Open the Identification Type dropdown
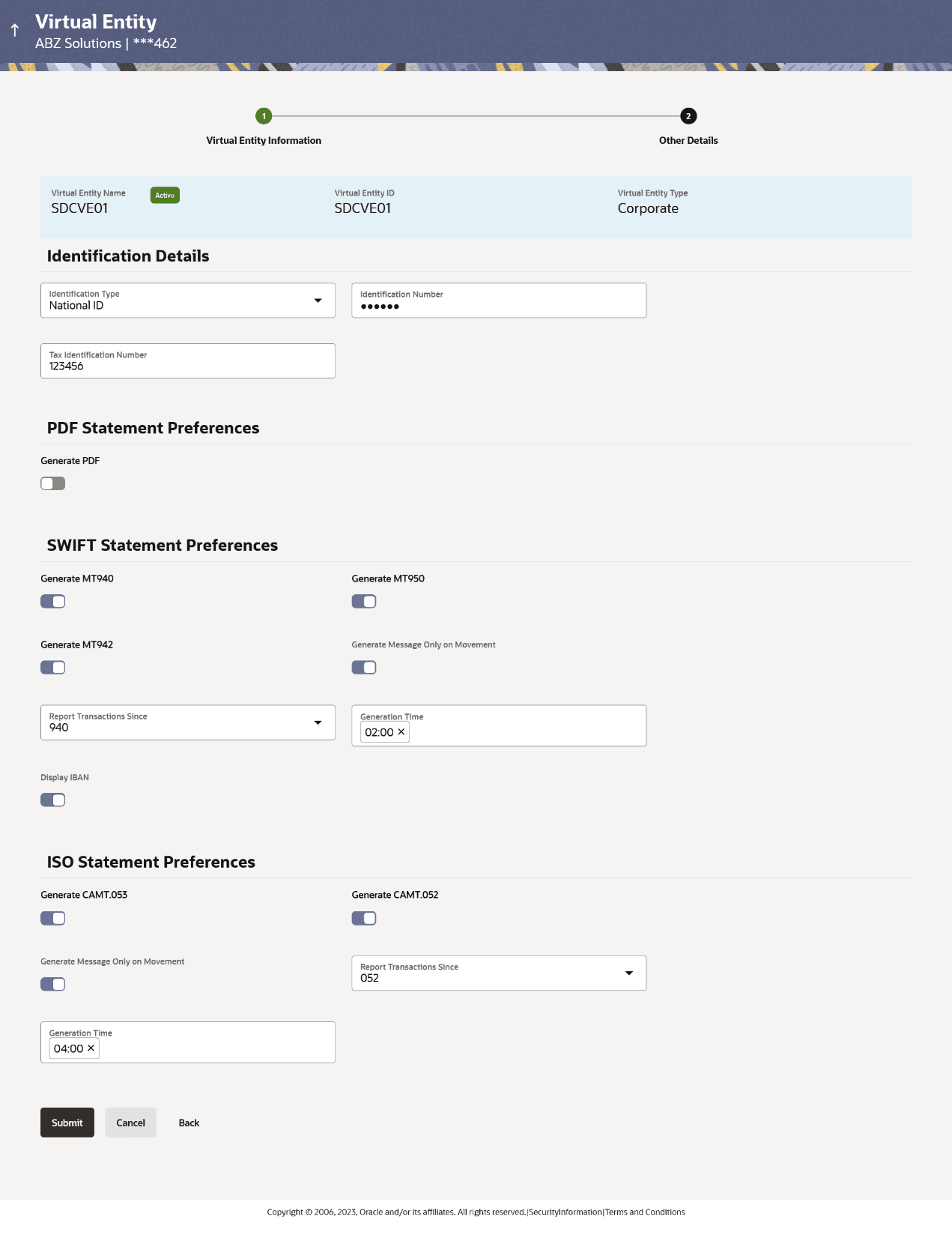 pos(187,301)
